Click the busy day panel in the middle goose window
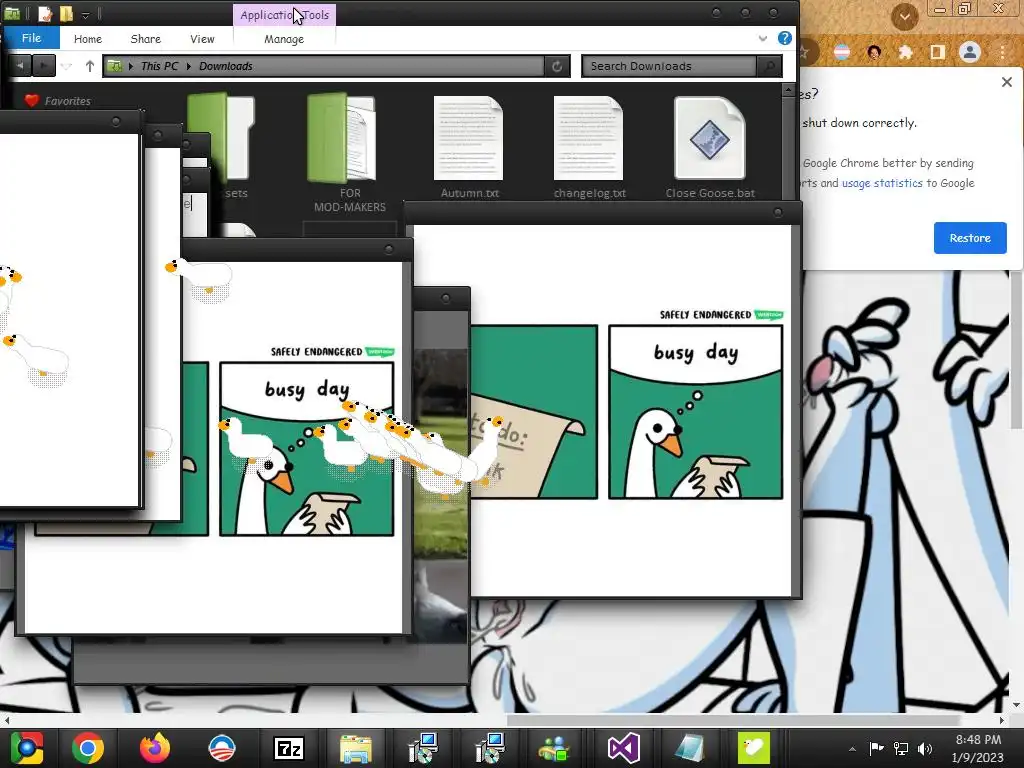This screenshot has height=768, width=1024. click(x=306, y=449)
